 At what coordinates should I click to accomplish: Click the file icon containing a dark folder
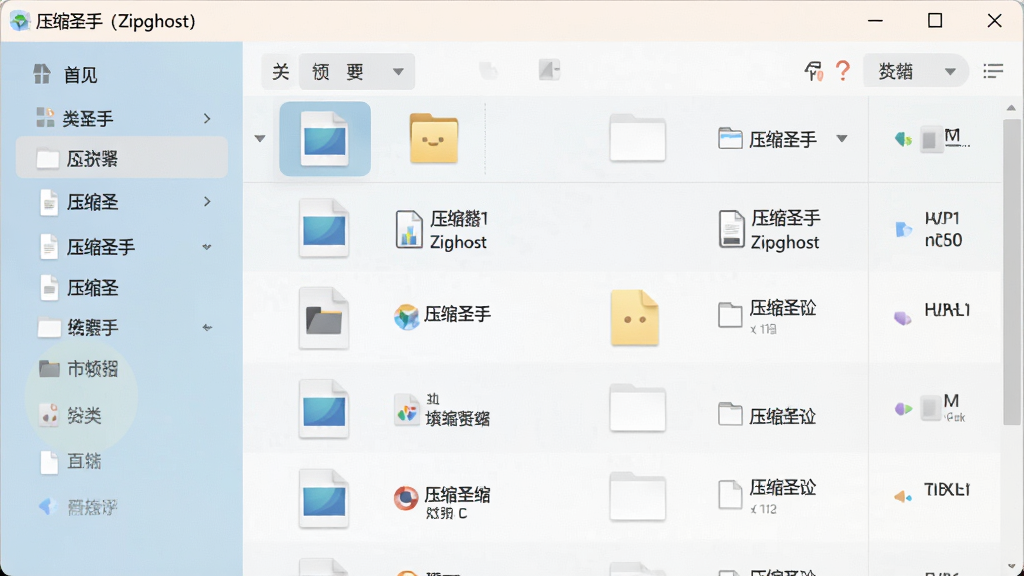(325, 318)
